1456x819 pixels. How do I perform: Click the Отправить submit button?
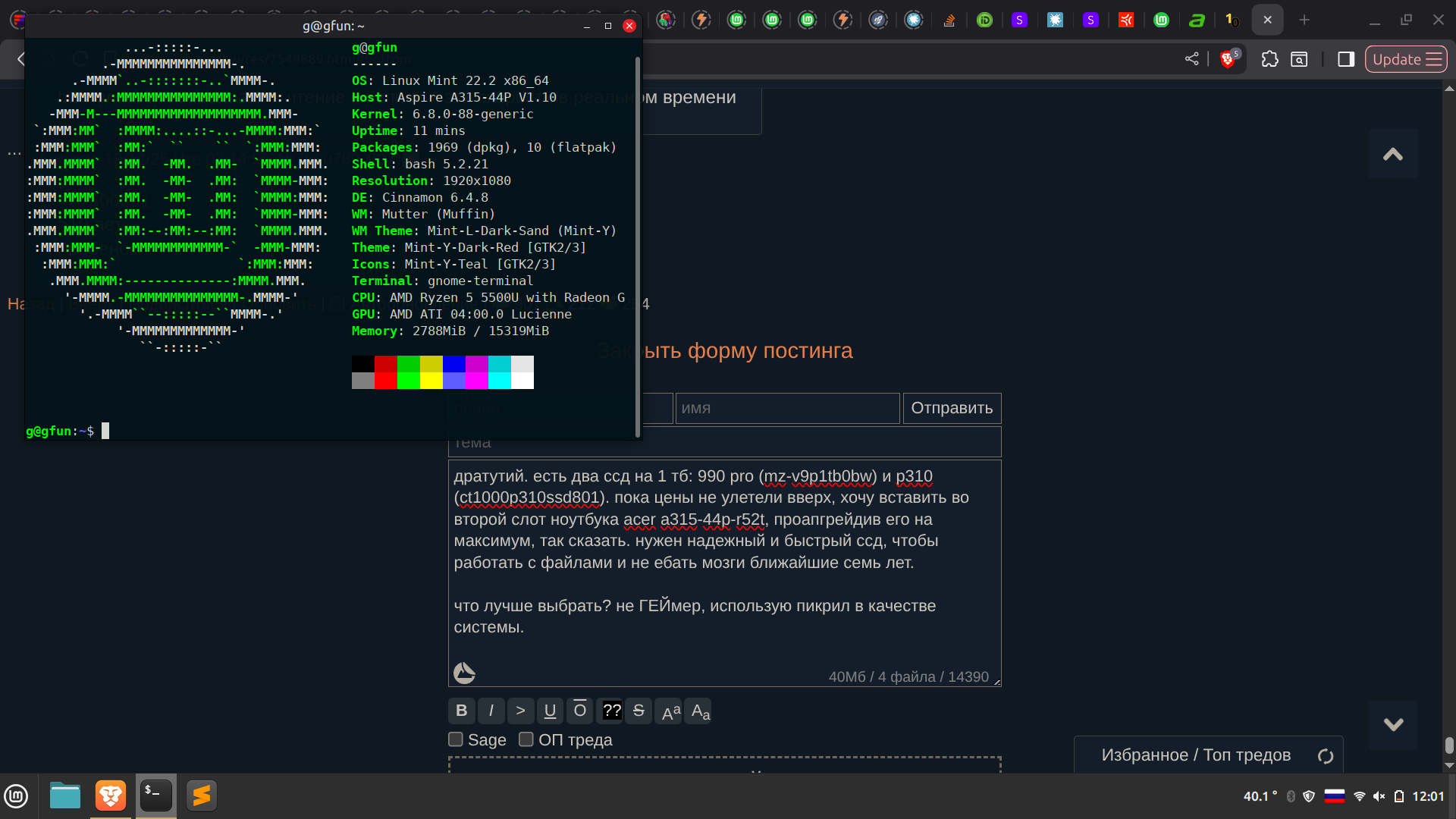click(952, 408)
